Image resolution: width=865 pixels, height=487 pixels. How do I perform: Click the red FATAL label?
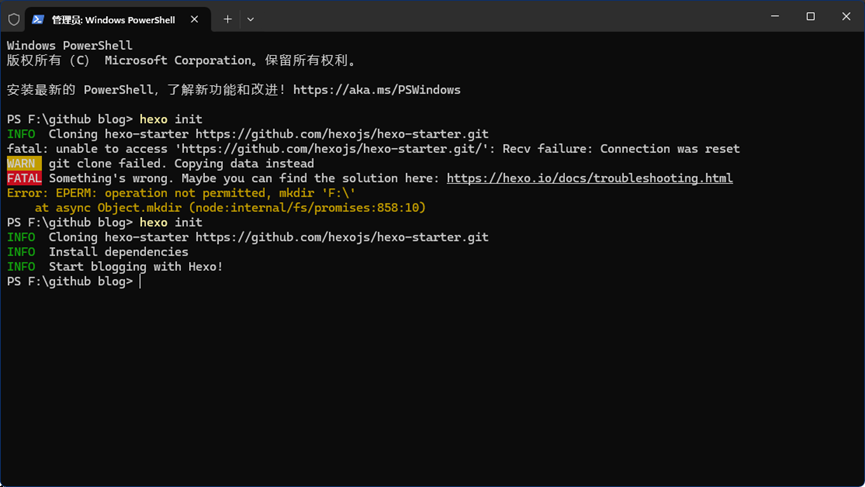pyautogui.click(x=24, y=178)
